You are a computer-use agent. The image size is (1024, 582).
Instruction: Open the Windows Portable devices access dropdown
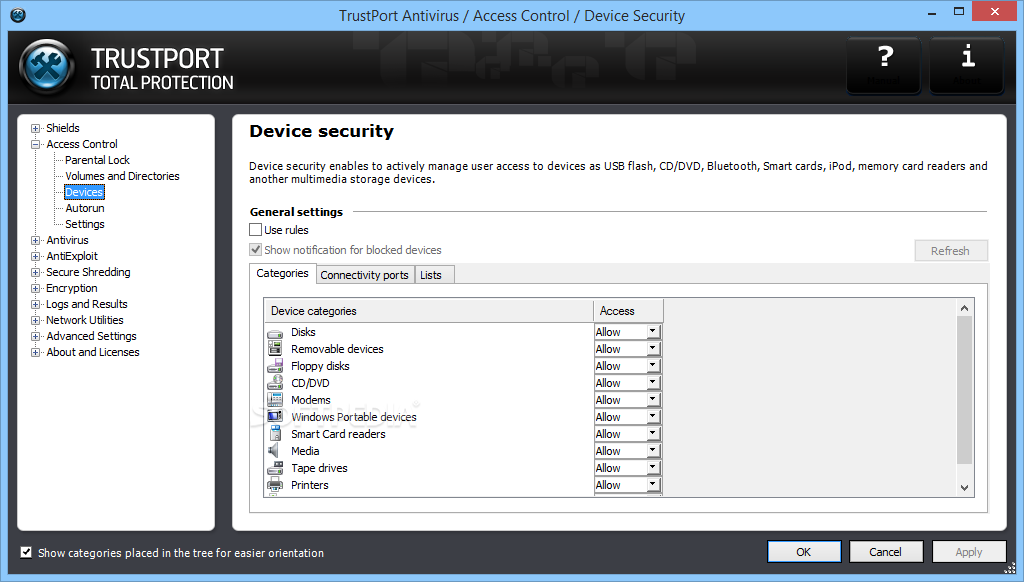coord(652,417)
